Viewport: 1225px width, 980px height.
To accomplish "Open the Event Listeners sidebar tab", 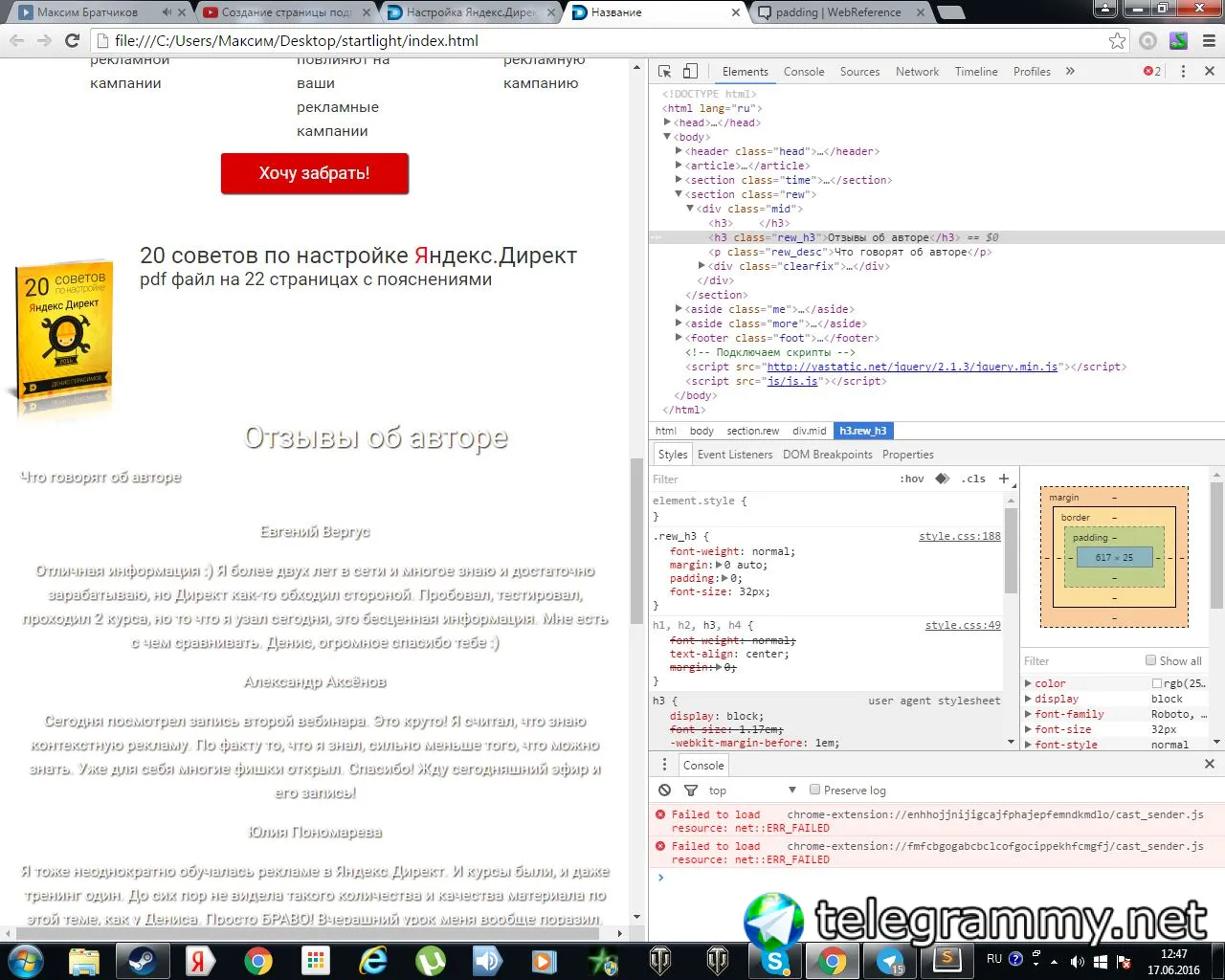I will (735, 455).
